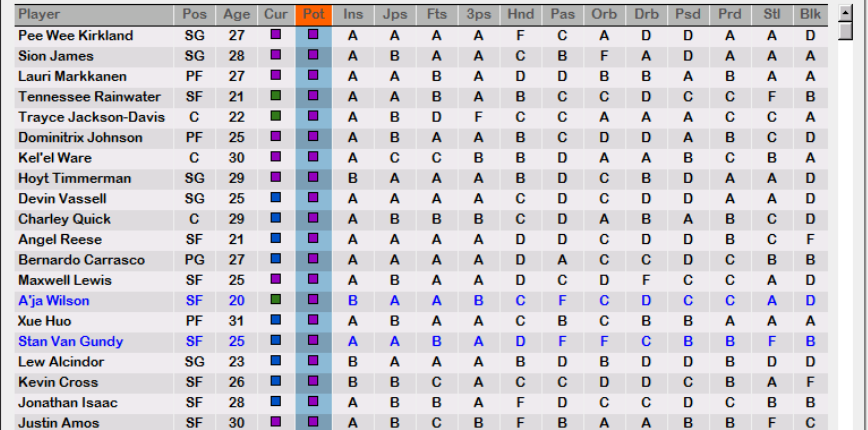Open A'ja Wilson player link
Image resolution: width=868 pixels, height=430 pixels.
[54, 301]
